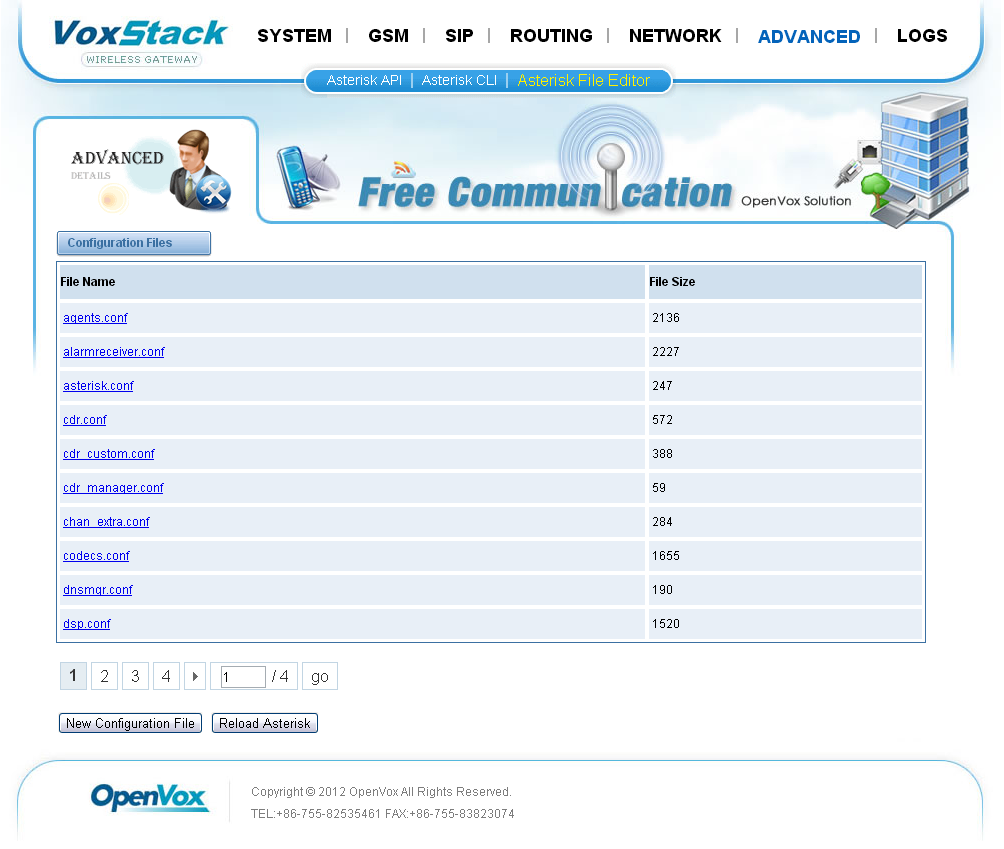Open the SYSTEM menu

(x=294, y=36)
